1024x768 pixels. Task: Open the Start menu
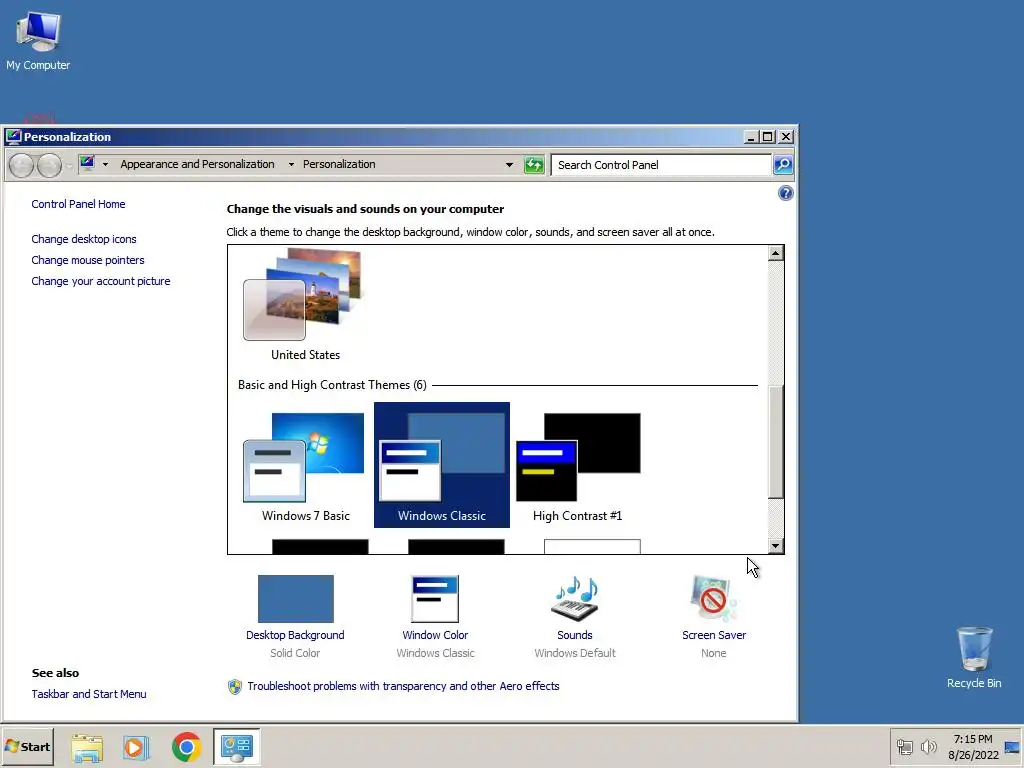[x=27, y=747]
